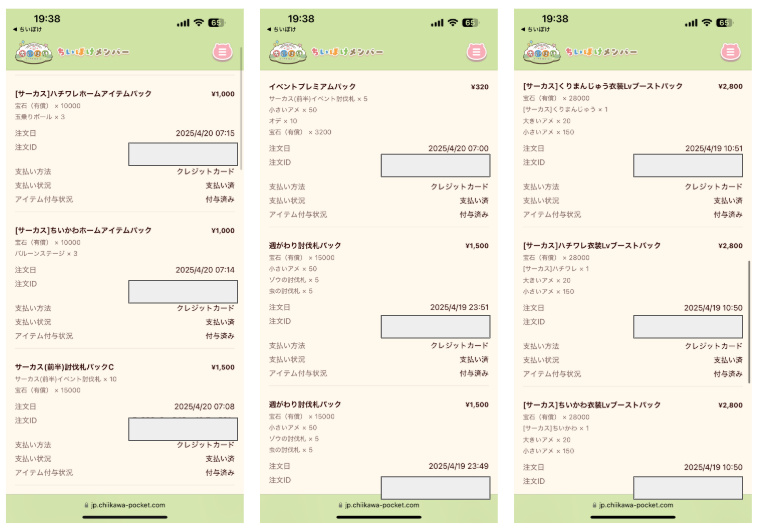757x528 pixels.
Task: Grab the scrollbar thumb in left screenshot
Action: point(241,109)
